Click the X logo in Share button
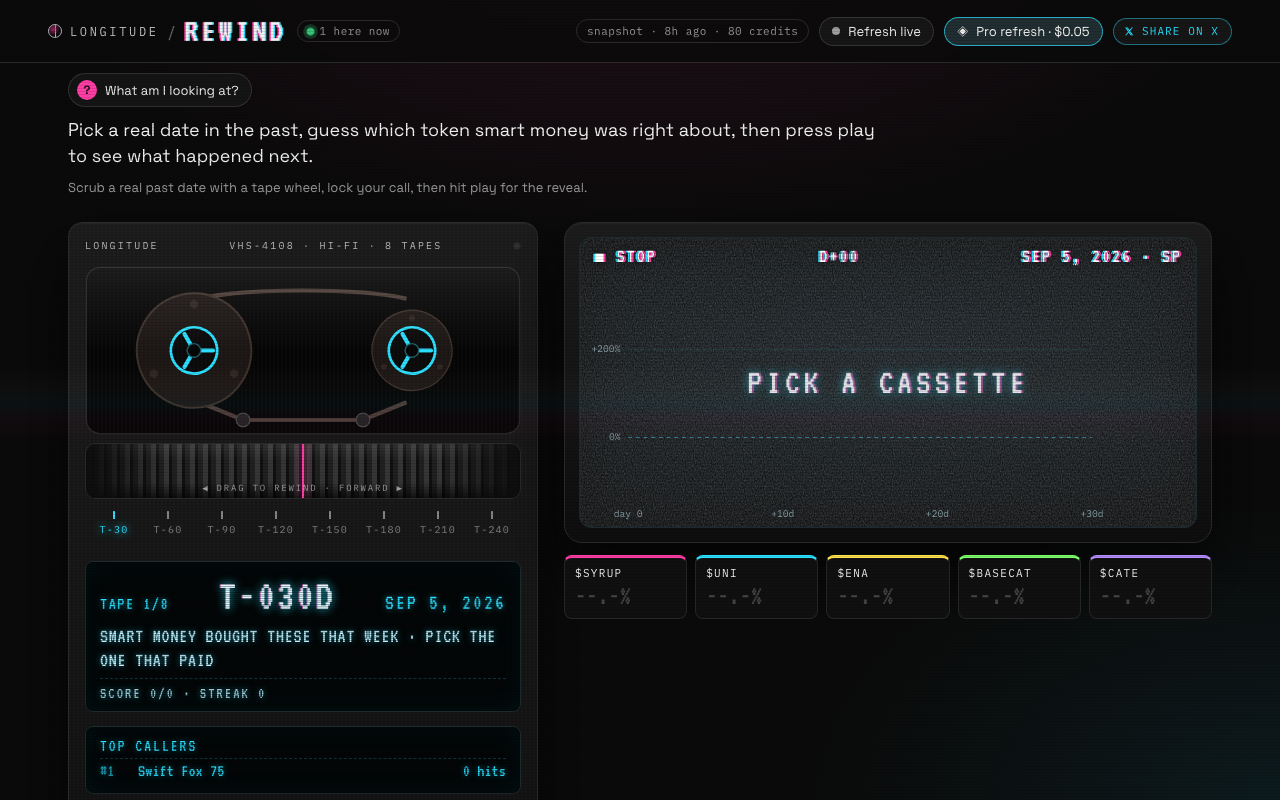The width and height of the screenshot is (1280, 800). (1129, 32)
